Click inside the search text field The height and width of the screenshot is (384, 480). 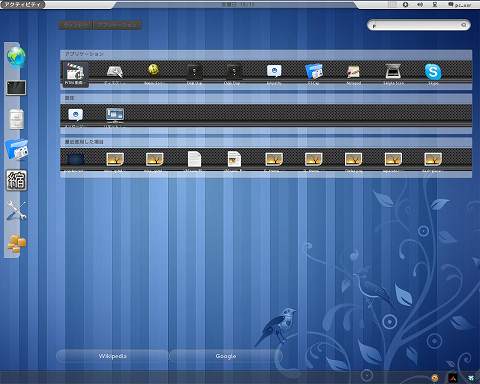coord(419,25)
